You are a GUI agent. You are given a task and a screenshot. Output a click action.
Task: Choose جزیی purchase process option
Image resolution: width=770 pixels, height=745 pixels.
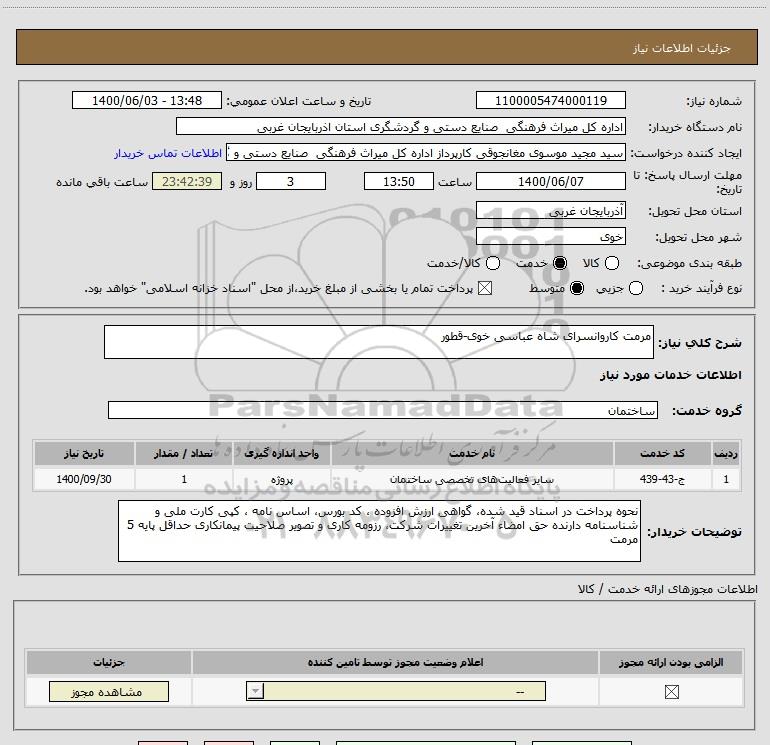pos(636,288)
